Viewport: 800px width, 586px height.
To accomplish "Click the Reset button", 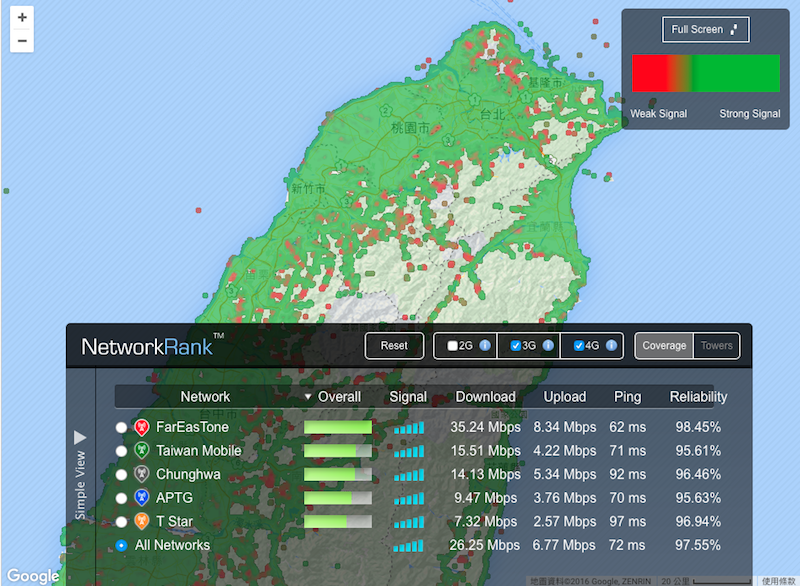I will 394,345.
